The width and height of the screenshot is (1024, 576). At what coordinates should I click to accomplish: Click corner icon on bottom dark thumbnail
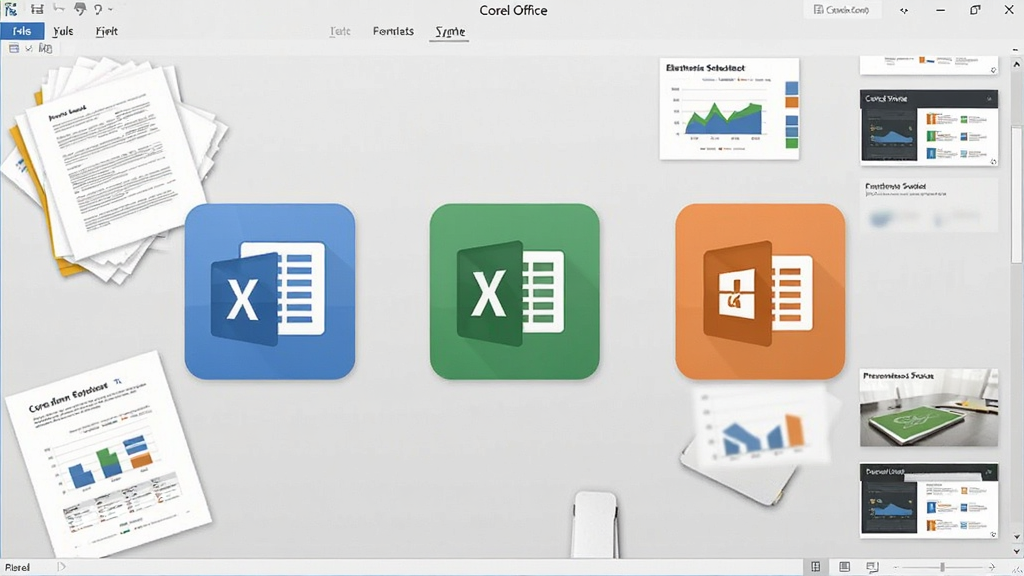(x=993, y=534)
